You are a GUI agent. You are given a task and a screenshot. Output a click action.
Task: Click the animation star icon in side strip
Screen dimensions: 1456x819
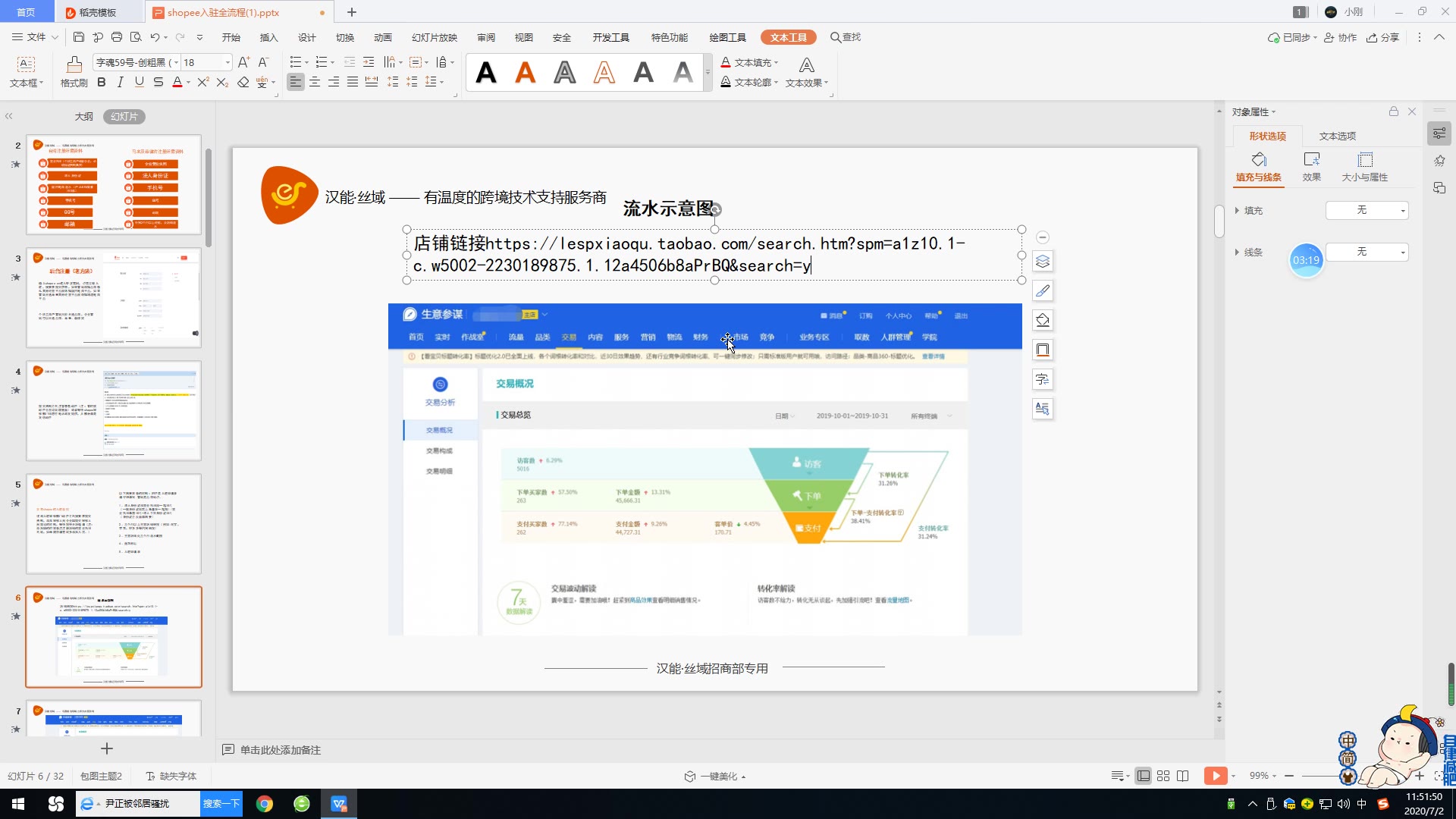click(x=1439, y=161)
